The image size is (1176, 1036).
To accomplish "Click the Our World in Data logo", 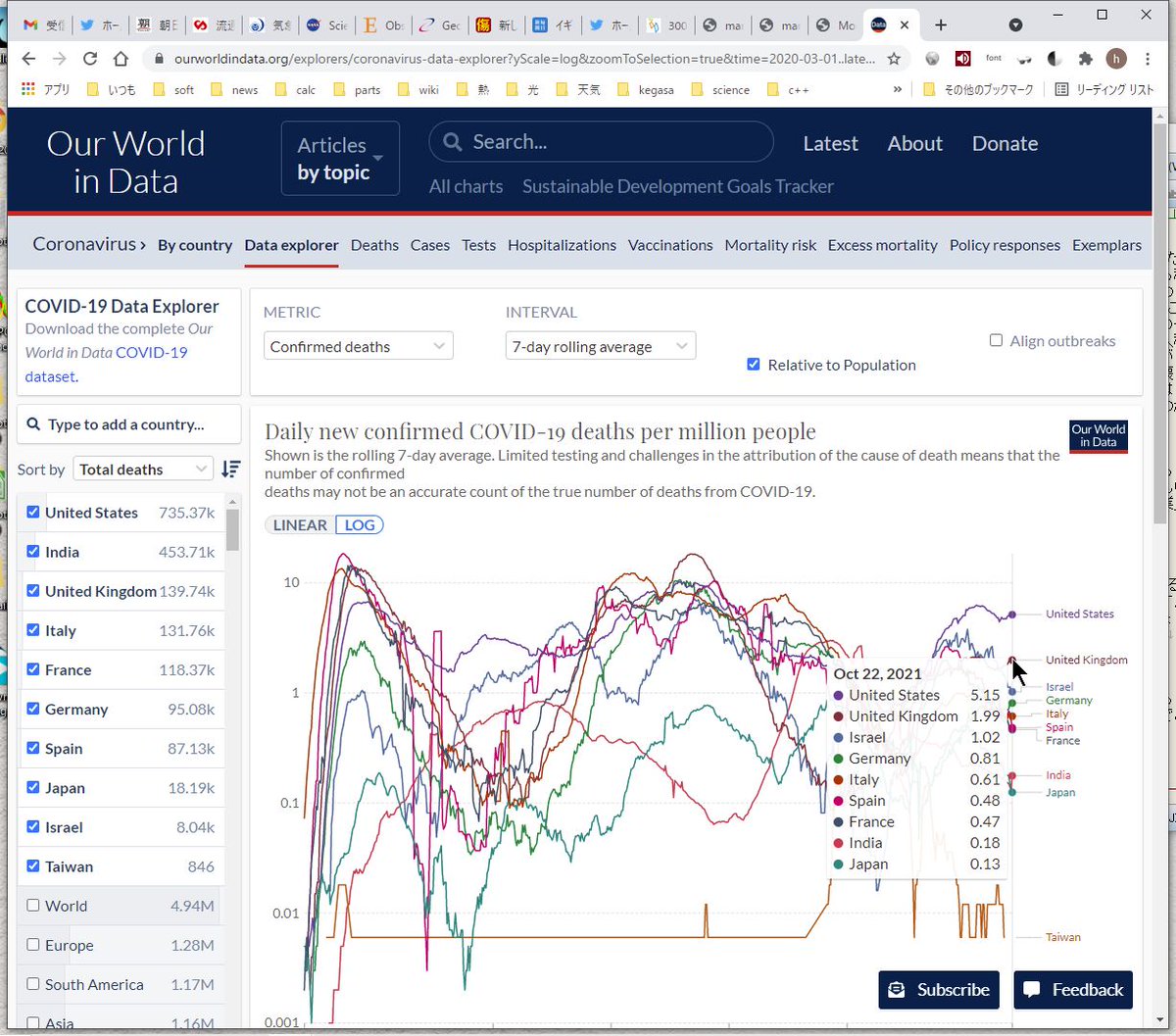I will tap(125, 162).
